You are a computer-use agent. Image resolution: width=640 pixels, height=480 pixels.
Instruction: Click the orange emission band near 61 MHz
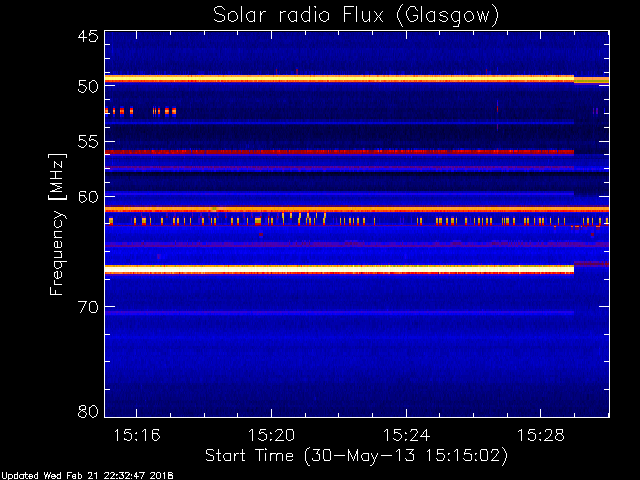click(357, 209)
